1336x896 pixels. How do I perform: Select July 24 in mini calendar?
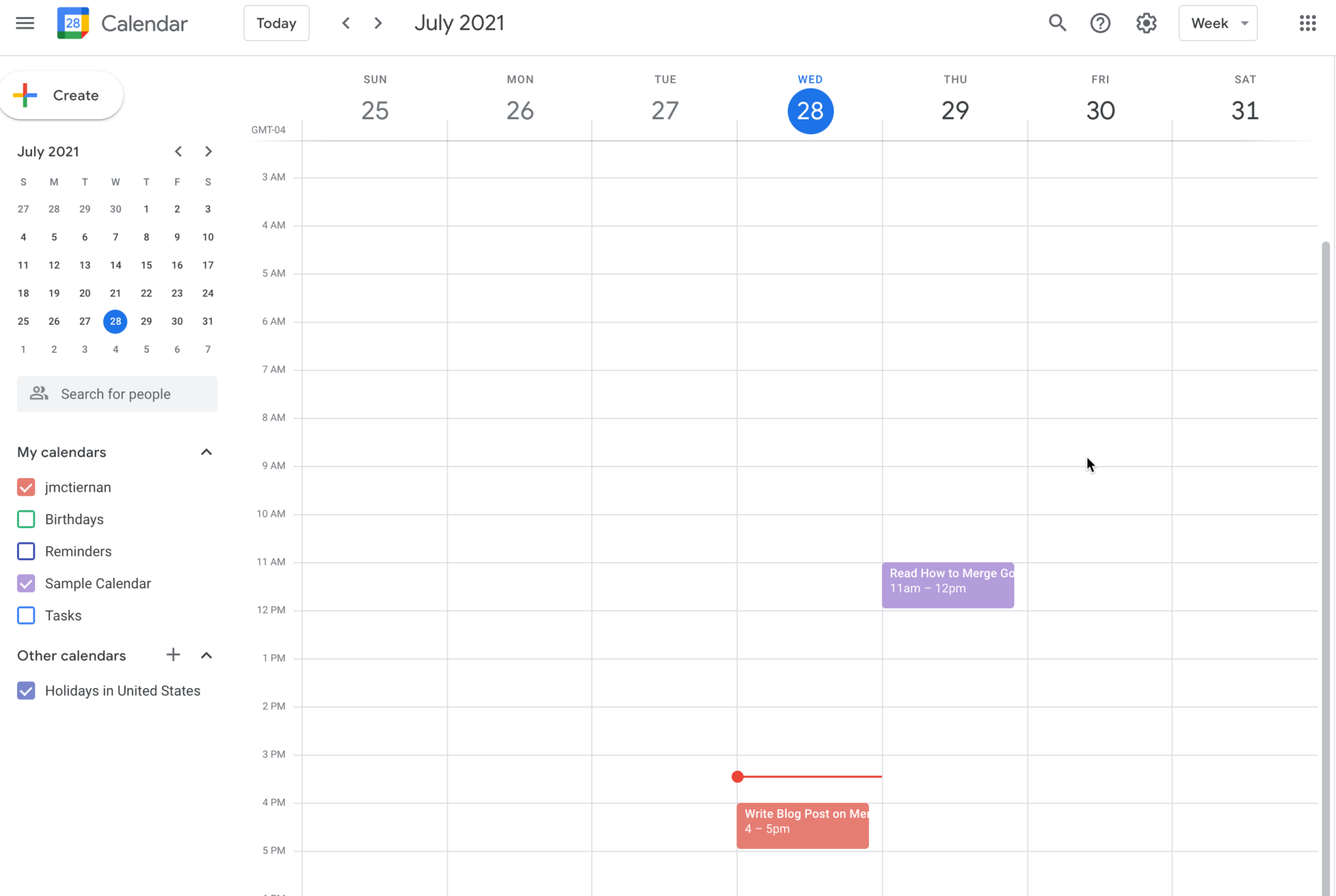(x=207, y=293)
